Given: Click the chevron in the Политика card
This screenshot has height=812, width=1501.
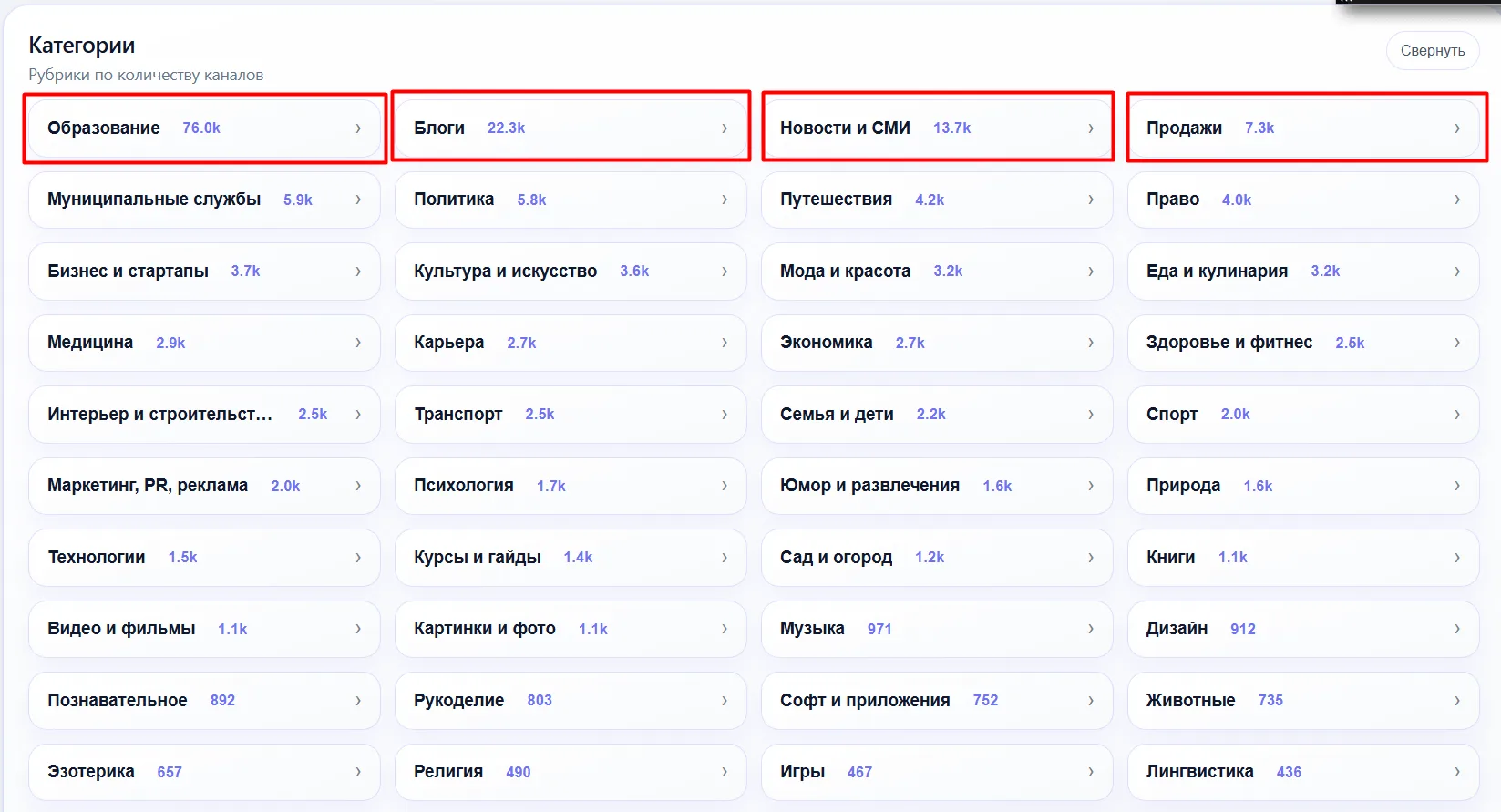Looking at the screenshot, I should [725, 200].
